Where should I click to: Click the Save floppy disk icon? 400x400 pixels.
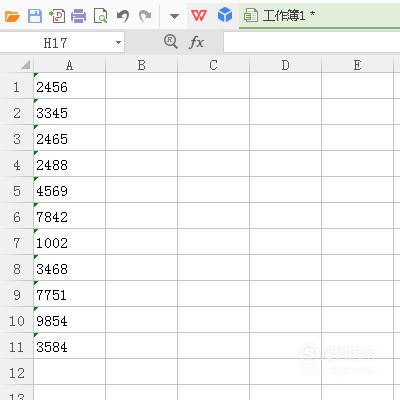35,16
